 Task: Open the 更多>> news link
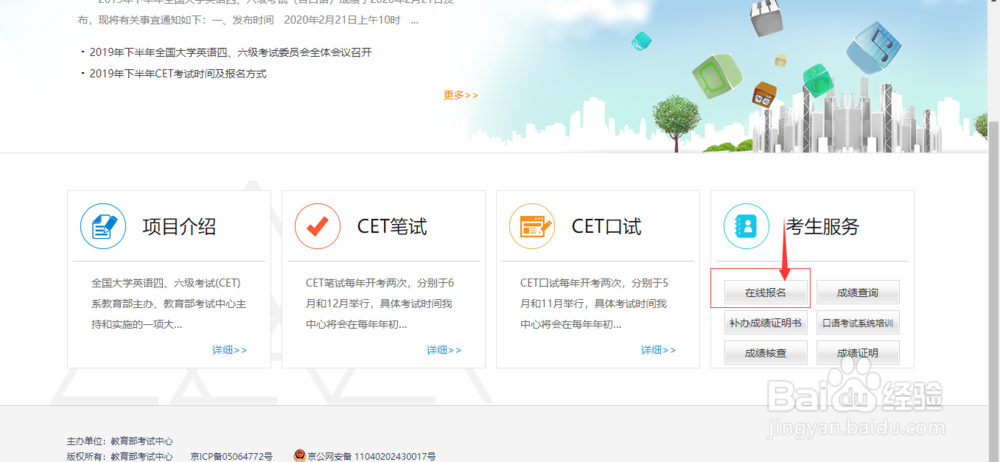pyautogui.click(x=460, y=95)
